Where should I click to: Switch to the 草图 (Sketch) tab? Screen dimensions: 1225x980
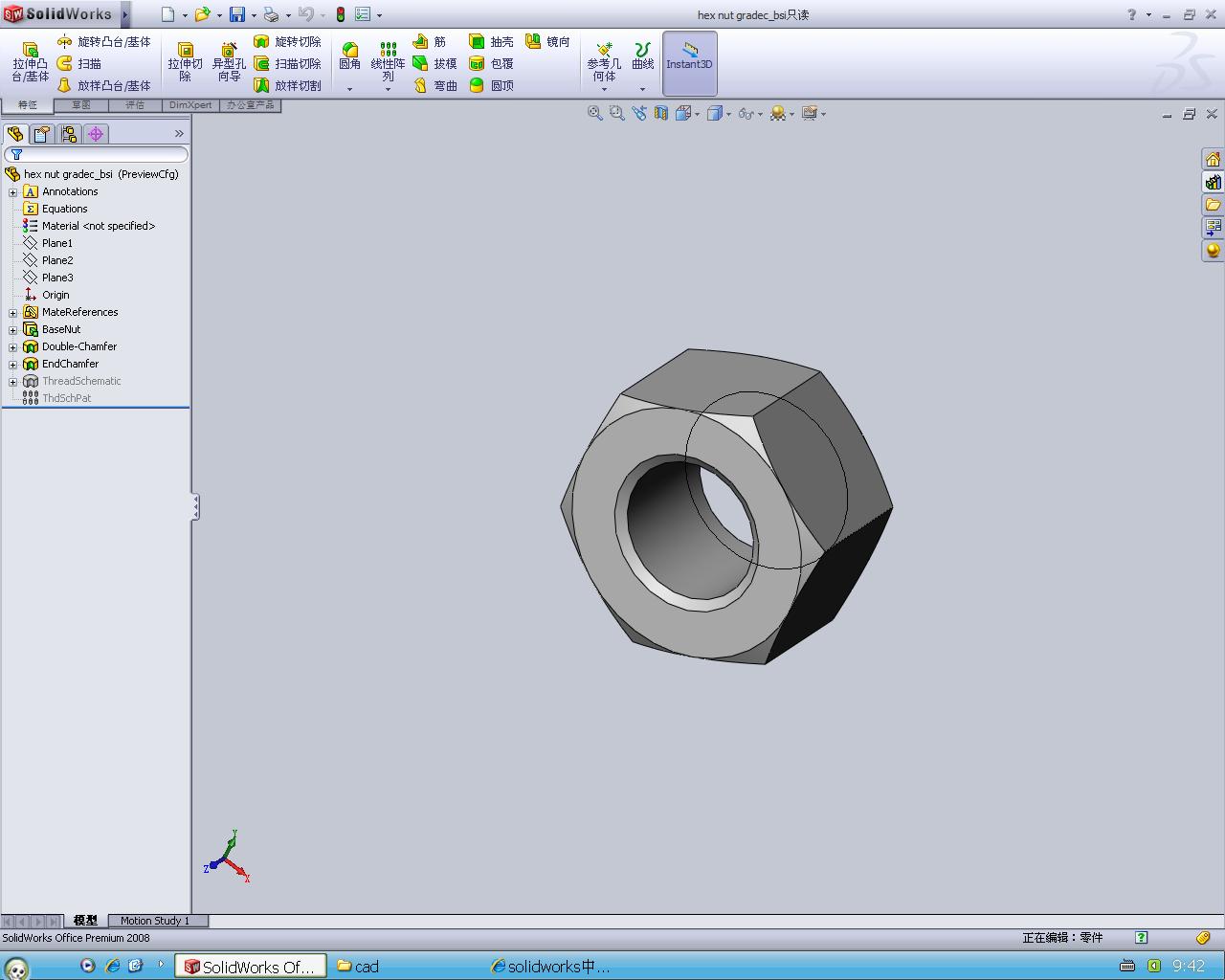tap(81, 105)
